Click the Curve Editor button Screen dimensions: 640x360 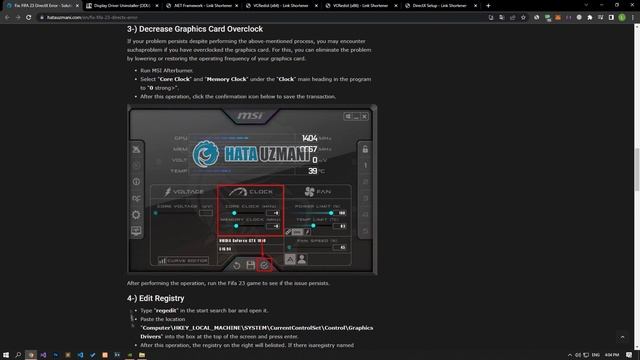pos(183,260)
